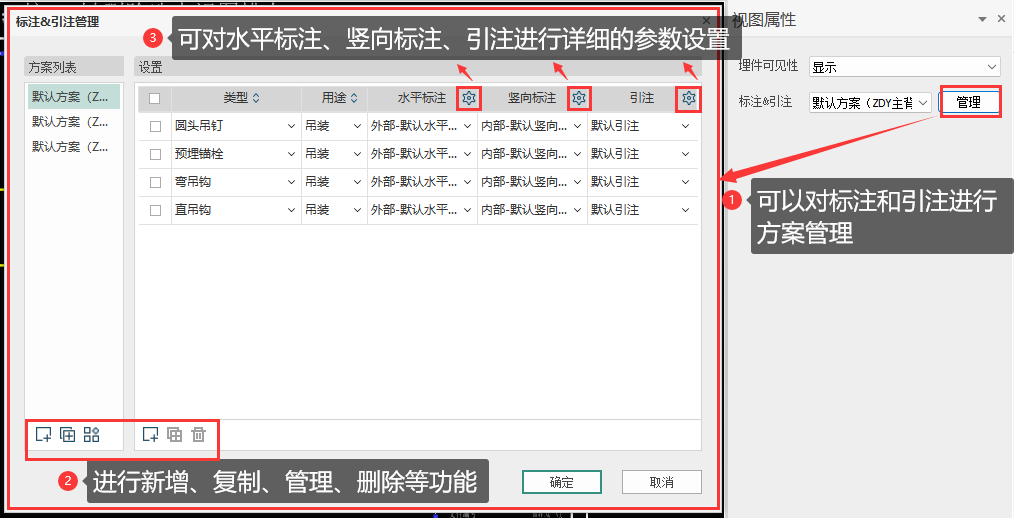Open 视图属性 panel options arrow
This screenshot has width=1014, height=518.
(983, 20)
